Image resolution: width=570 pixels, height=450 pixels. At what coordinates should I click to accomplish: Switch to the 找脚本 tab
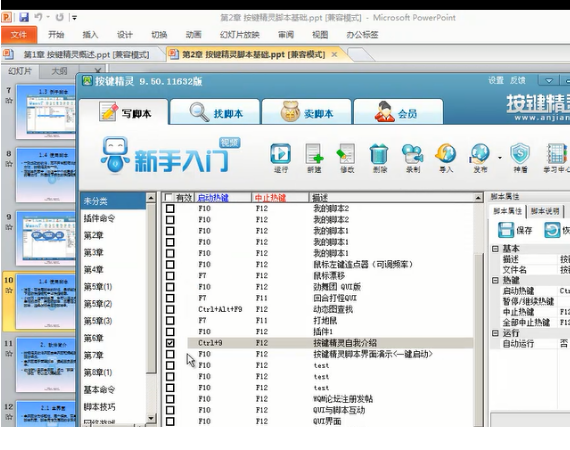pyautogui.click(x=215, y=113)
